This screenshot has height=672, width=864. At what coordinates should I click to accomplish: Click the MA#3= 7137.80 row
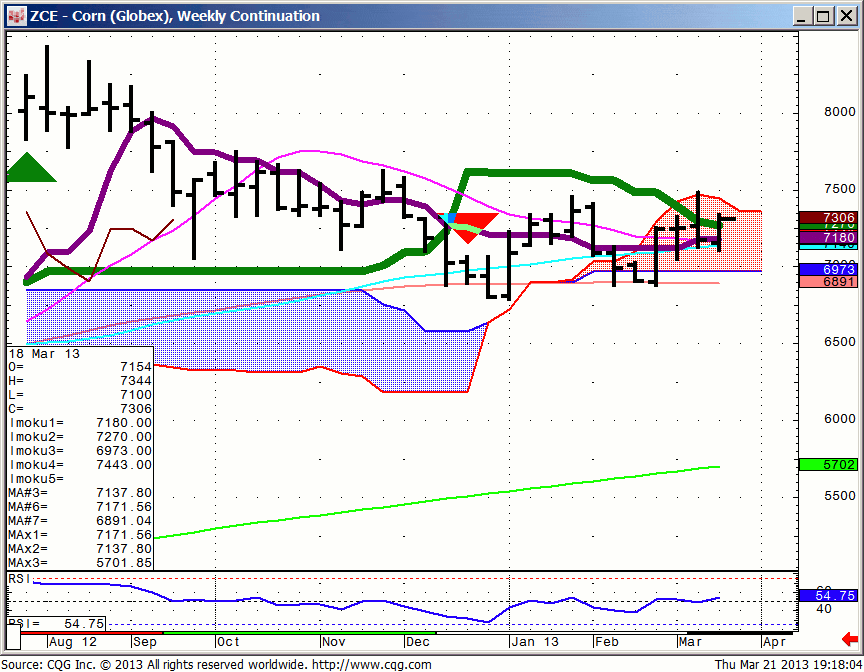[80, 492]
